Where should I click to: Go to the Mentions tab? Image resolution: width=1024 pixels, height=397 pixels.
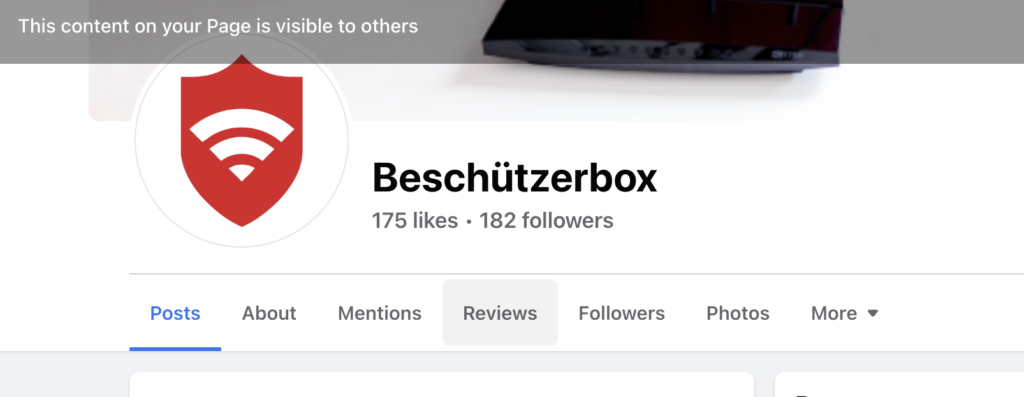click(x=379, y=313)
